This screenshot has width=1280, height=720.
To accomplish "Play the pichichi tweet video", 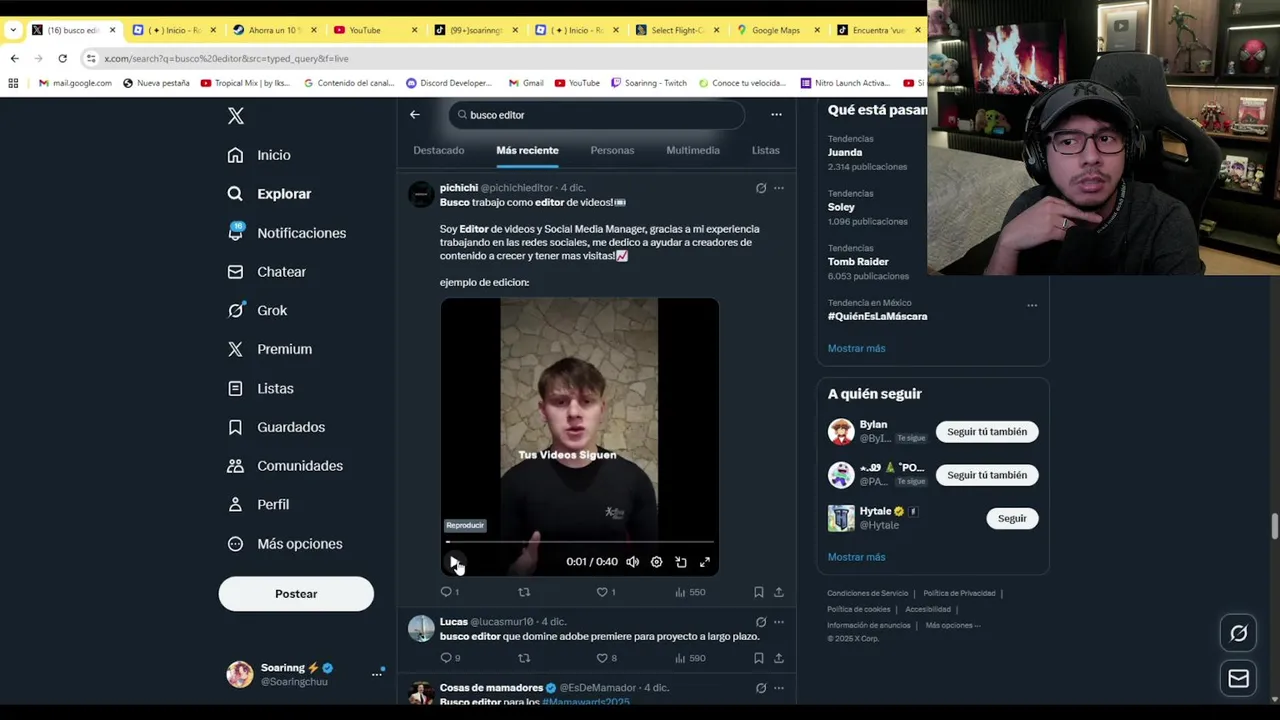I will point(454,562).
